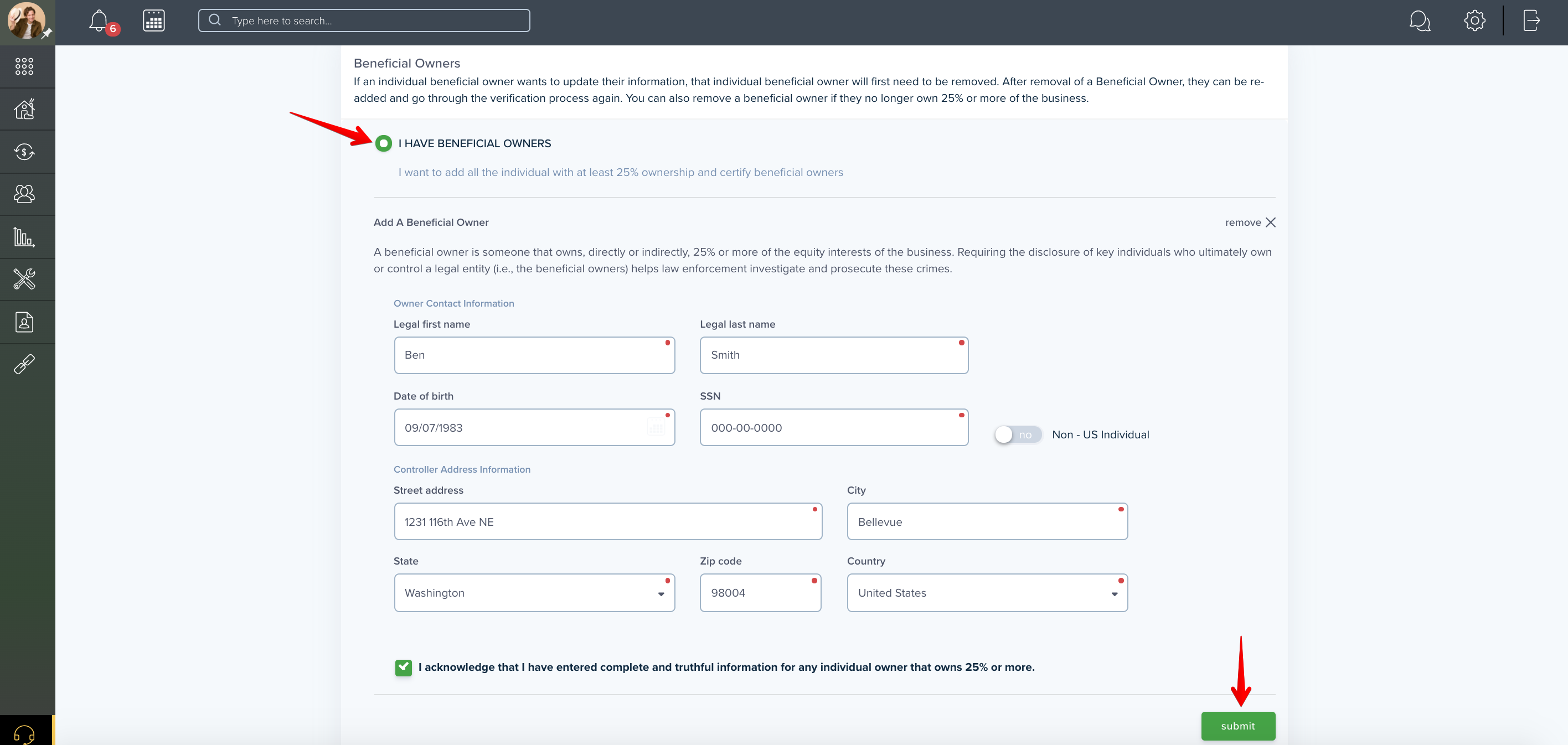Click Owner Contact Information section label
The height and width of the screenshot is (745, 1568).
pos(453,304)
